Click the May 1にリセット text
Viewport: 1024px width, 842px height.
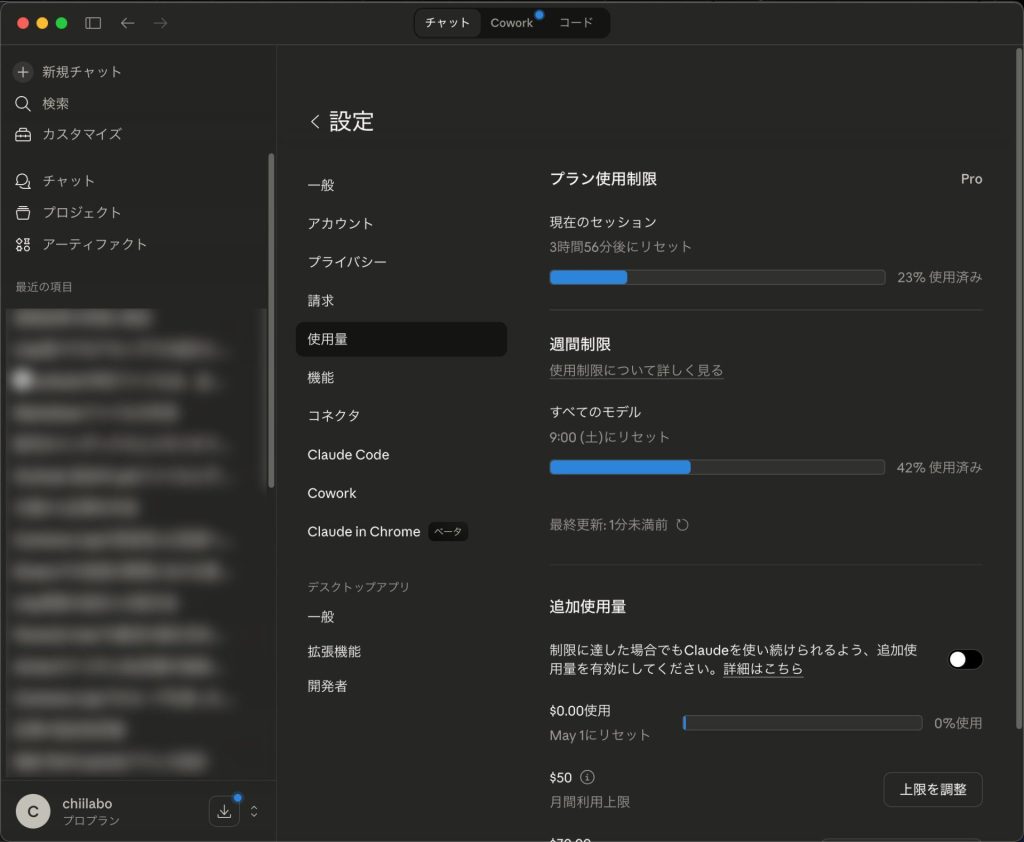[600, 735]
